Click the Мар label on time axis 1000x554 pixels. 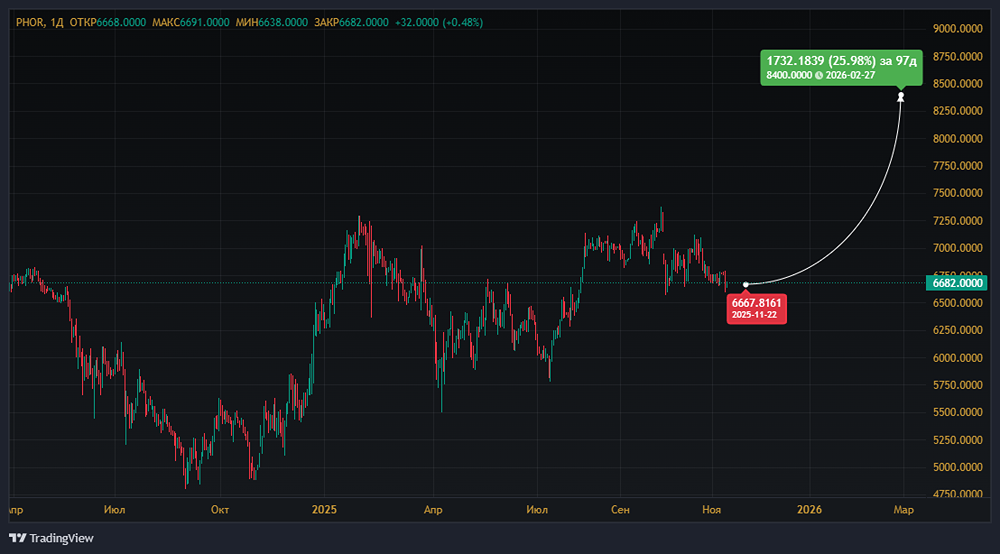tap(903, 510)
